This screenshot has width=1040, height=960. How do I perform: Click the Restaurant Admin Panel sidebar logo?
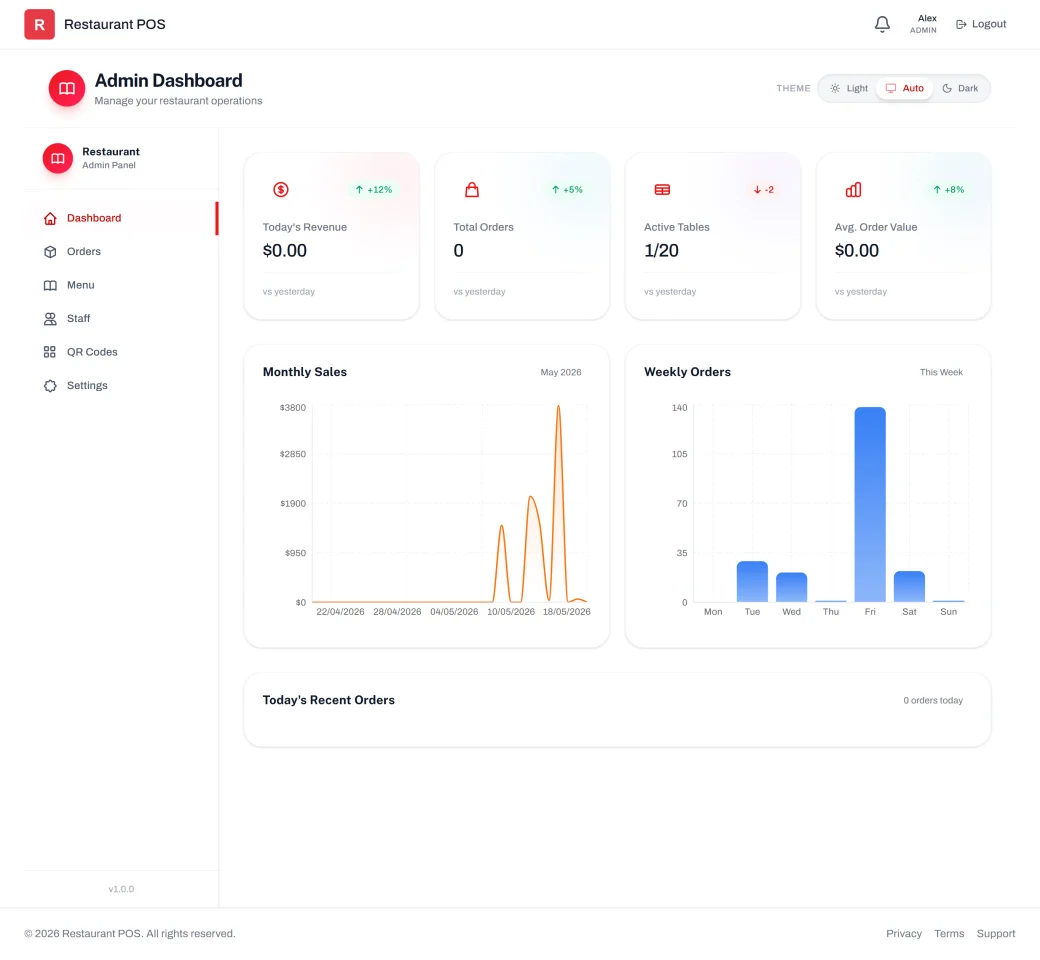coord(58,159)
